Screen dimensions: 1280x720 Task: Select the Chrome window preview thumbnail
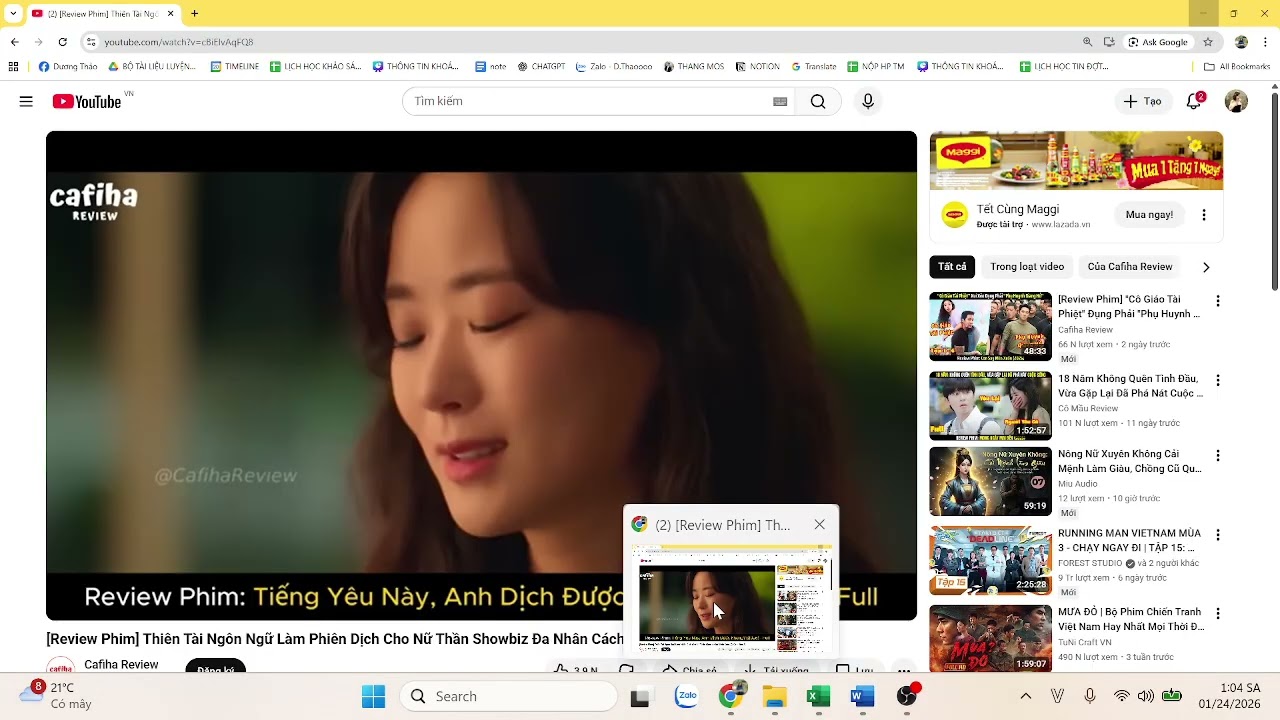tap(730, 597)
